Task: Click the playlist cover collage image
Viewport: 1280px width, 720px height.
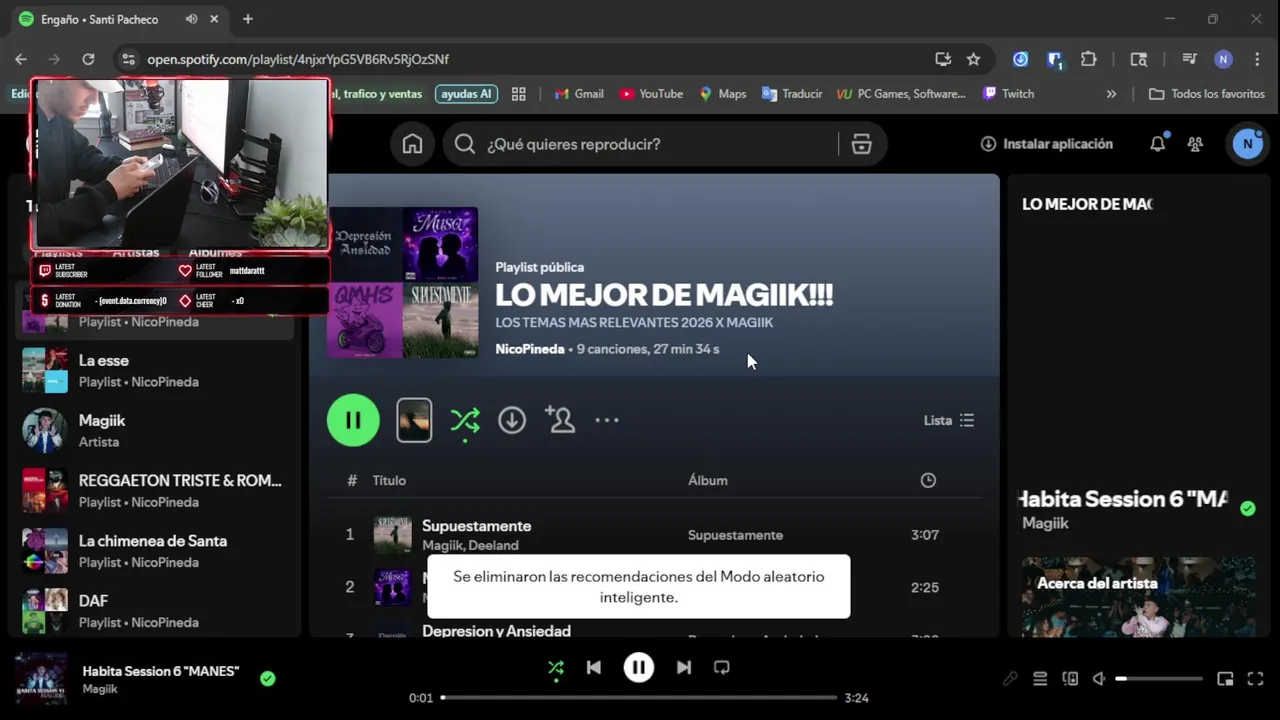Action: point(403,282)
